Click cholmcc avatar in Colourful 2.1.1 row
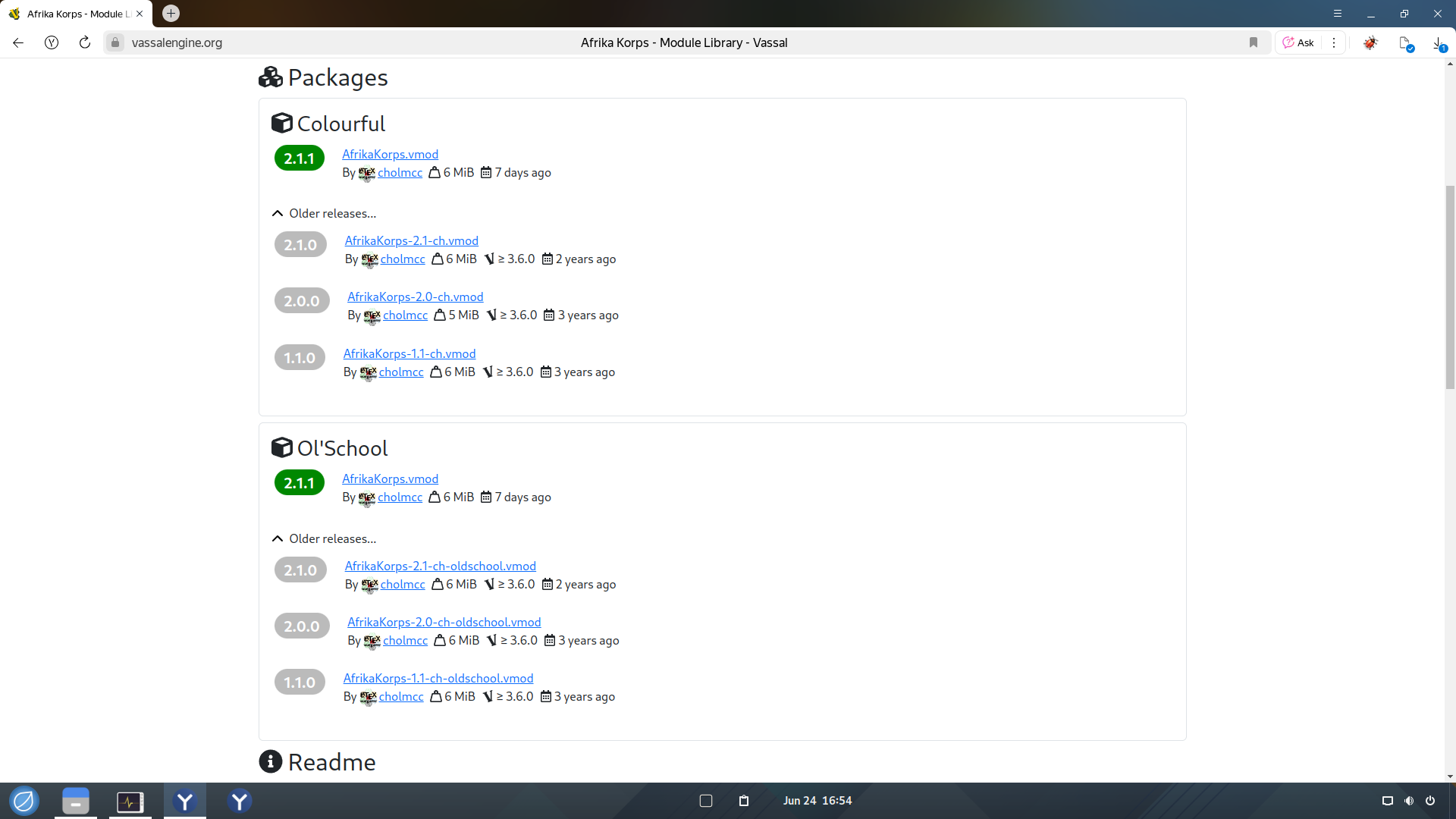1456x819 pixels. click(367, 174)
